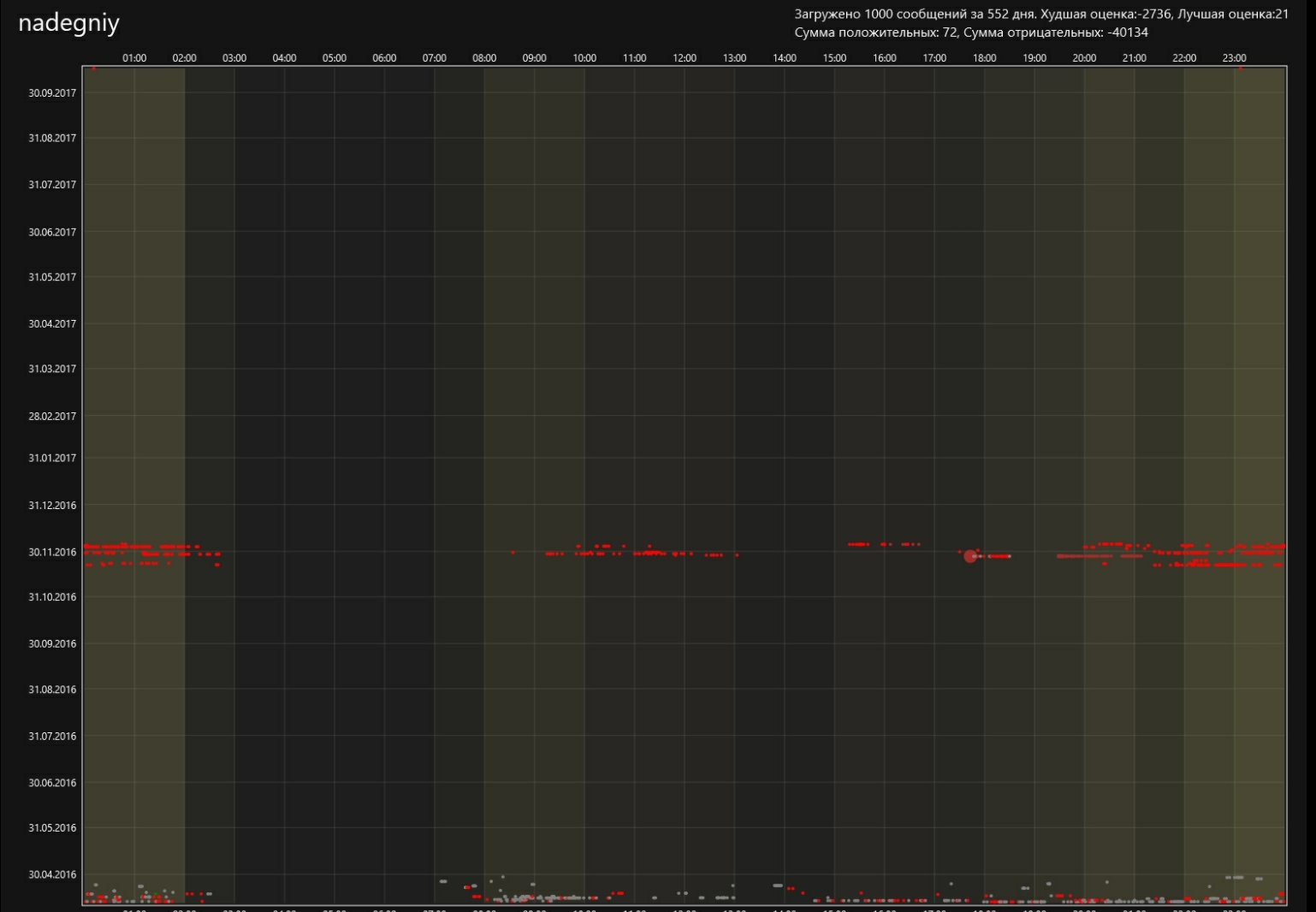Select the 30.09.2017 date label
This screenshot has height=912, width=1316.
coord(52,93)
